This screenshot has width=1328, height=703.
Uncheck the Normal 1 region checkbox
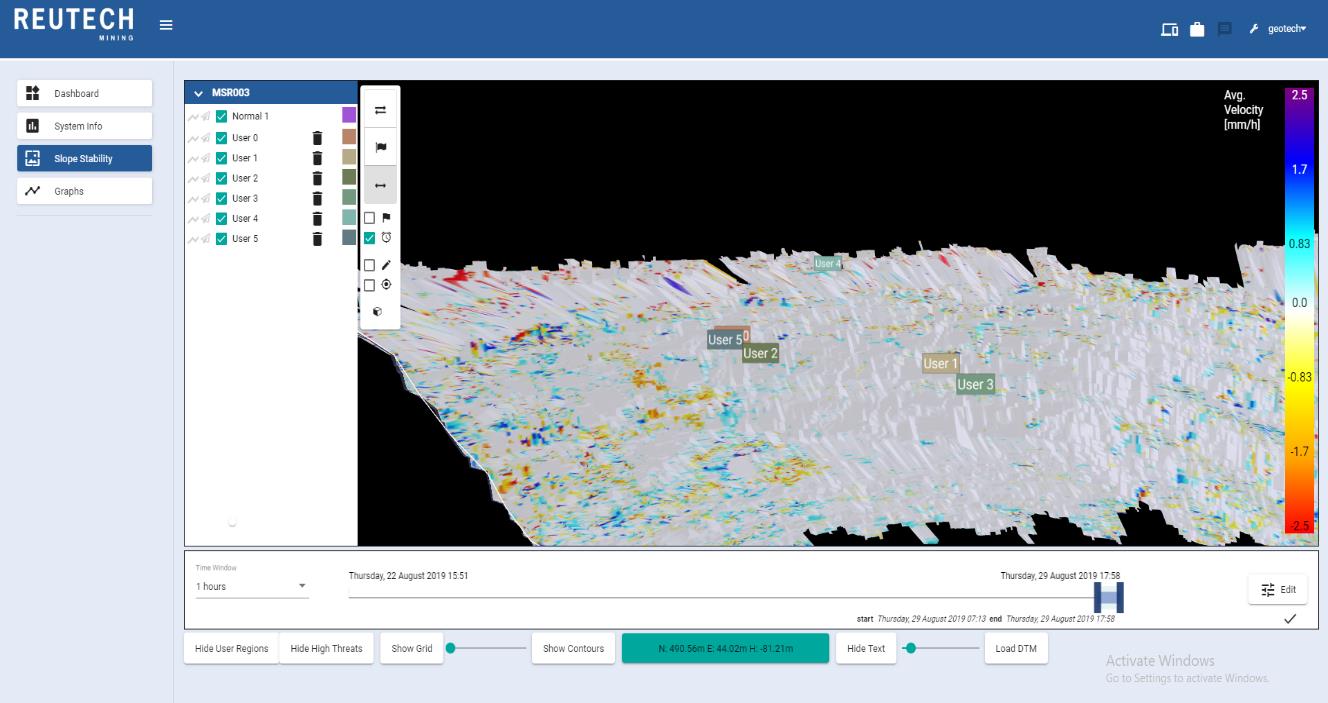(x=222, y=116)
